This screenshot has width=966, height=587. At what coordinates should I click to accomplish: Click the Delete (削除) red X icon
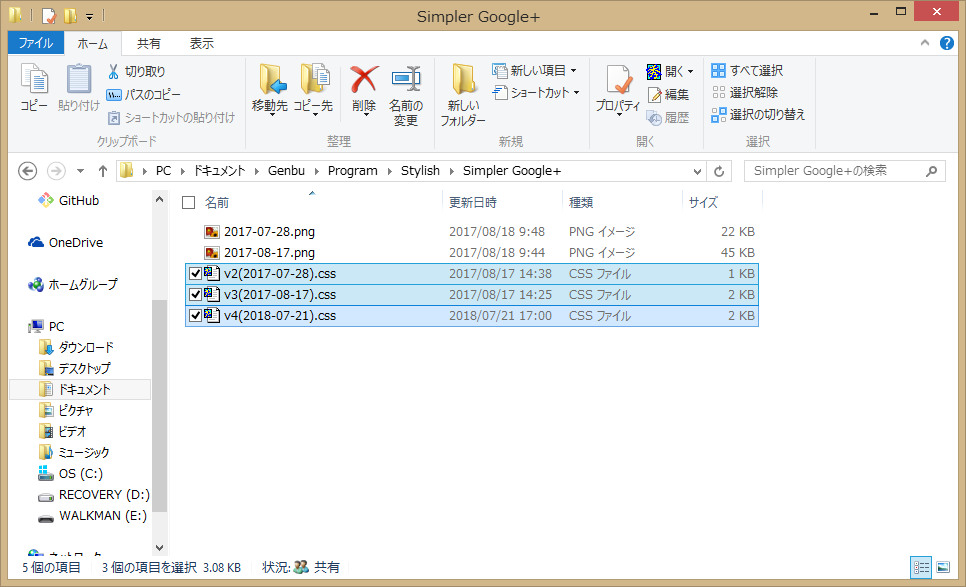(x=364, y=80)
